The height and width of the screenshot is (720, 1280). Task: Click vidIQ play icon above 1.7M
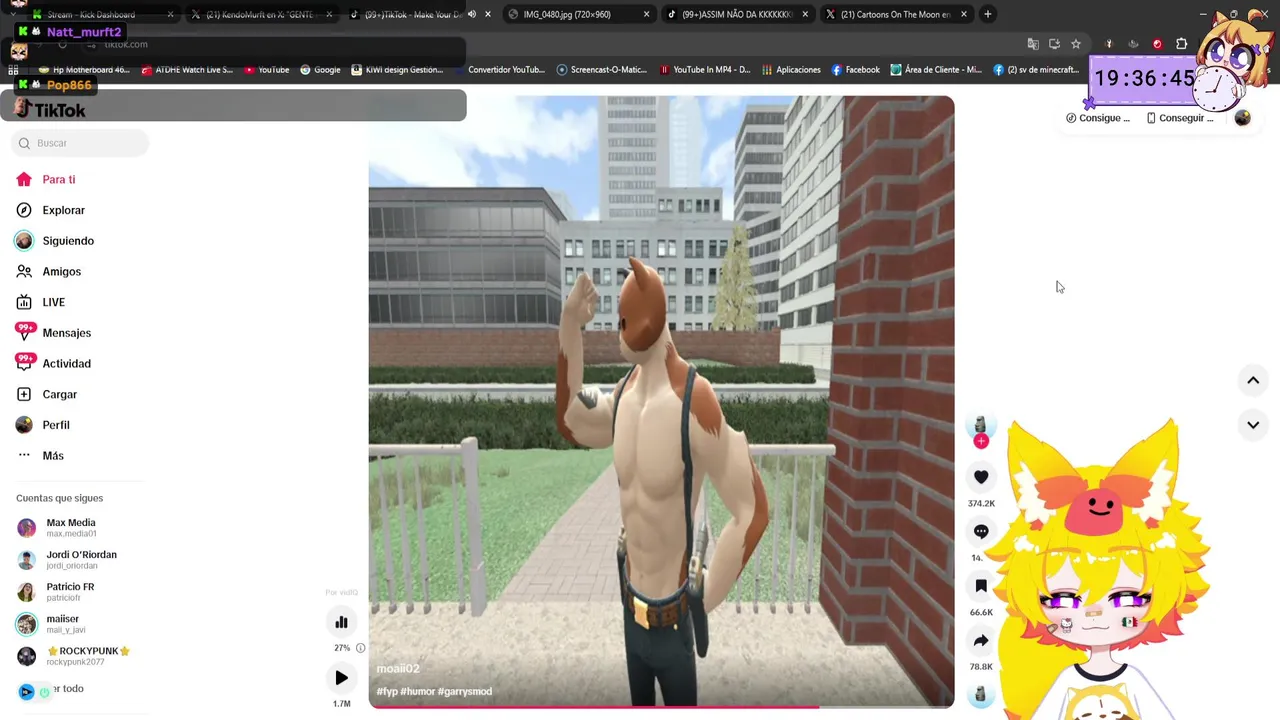coord(341,678)
